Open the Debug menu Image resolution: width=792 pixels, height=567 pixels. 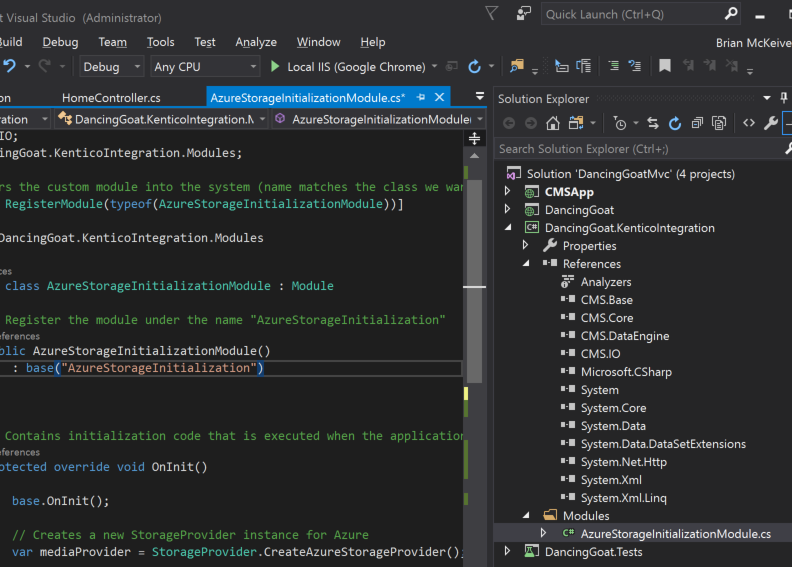pos(60,42)
